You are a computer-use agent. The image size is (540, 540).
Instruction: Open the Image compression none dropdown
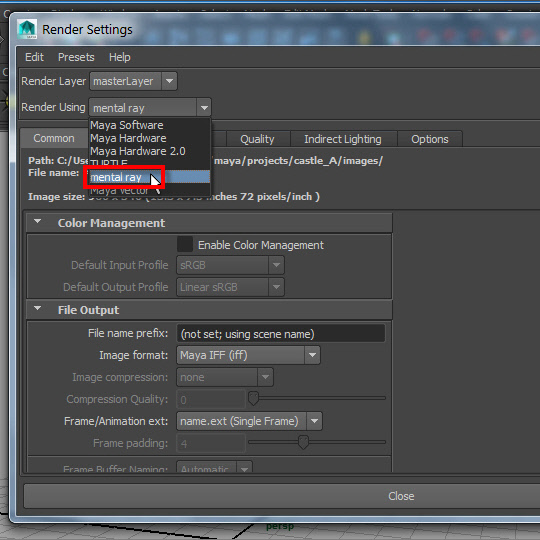pyautogui.click(x=225, y=377)
